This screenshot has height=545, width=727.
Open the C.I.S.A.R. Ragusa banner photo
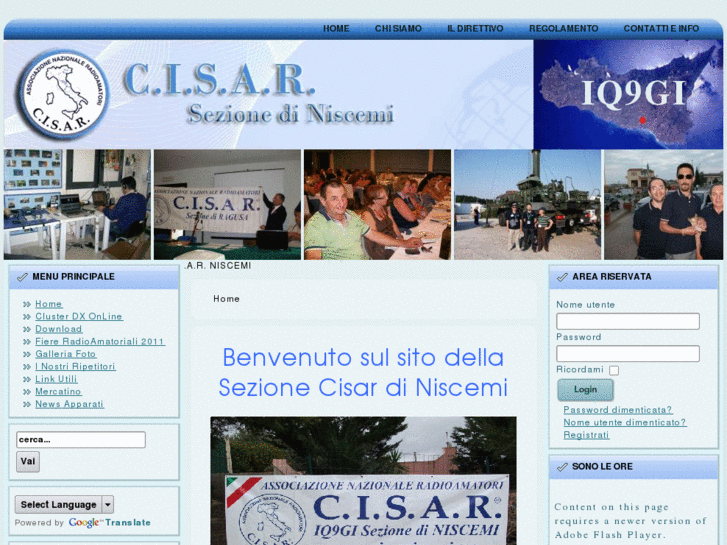227,204
